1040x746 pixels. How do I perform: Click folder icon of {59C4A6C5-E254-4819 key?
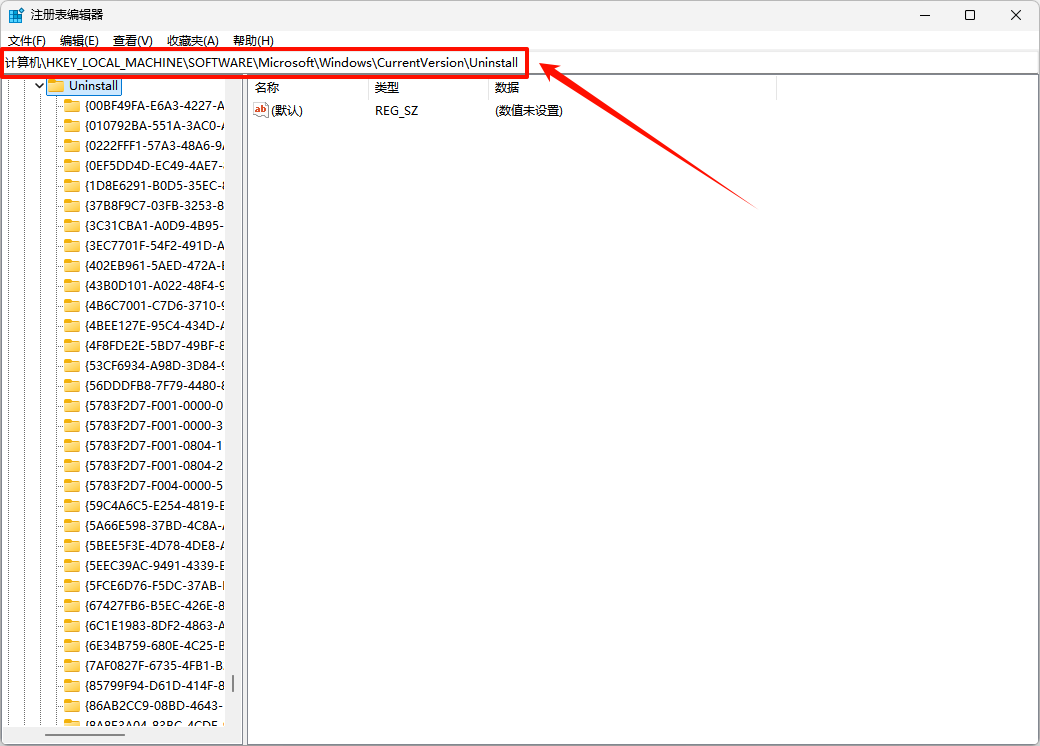tap(71, 505)
